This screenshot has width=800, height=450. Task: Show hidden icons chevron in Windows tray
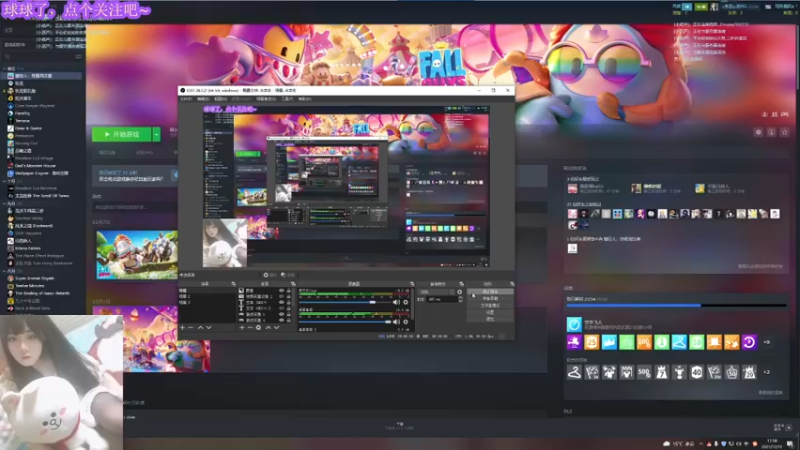701,444
